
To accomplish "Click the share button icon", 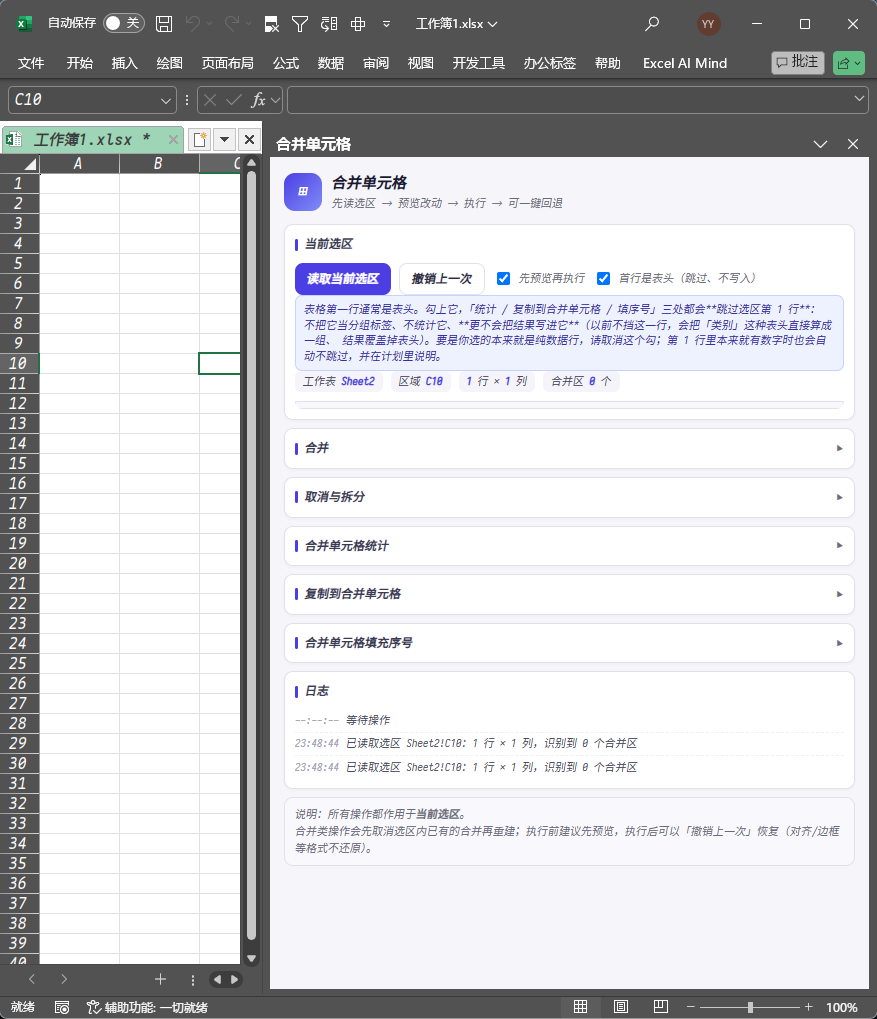I will (848, 63).
